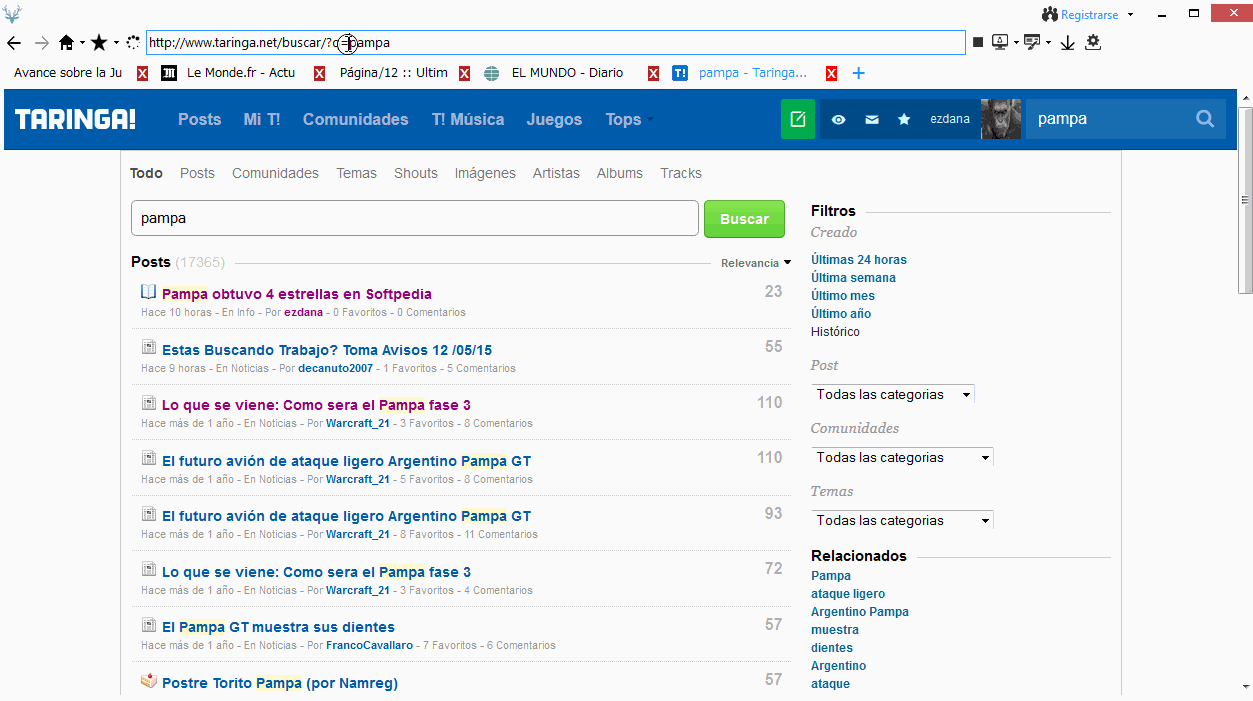
Task: Select the Tracks search tab
Action: click(x=681, y=173)
